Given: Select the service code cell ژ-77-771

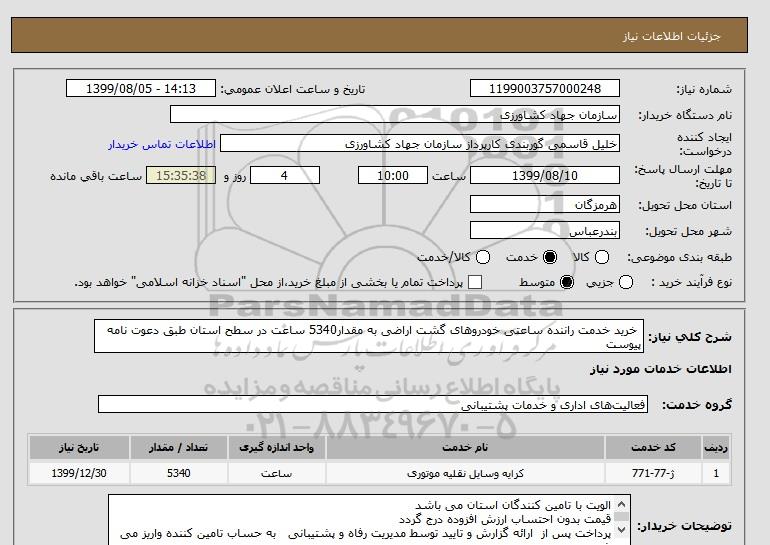Looking at the screenshot, I should [x=653, y=473].
